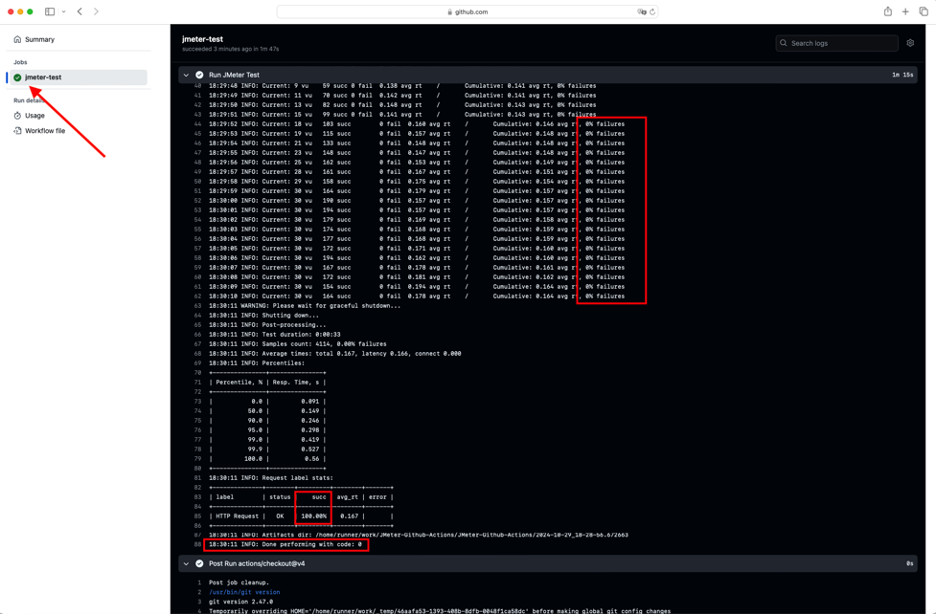This screenshot has height=614, width=936.
Task: Click log line 'Done performing with code: 0'
Action: [285, 544]
